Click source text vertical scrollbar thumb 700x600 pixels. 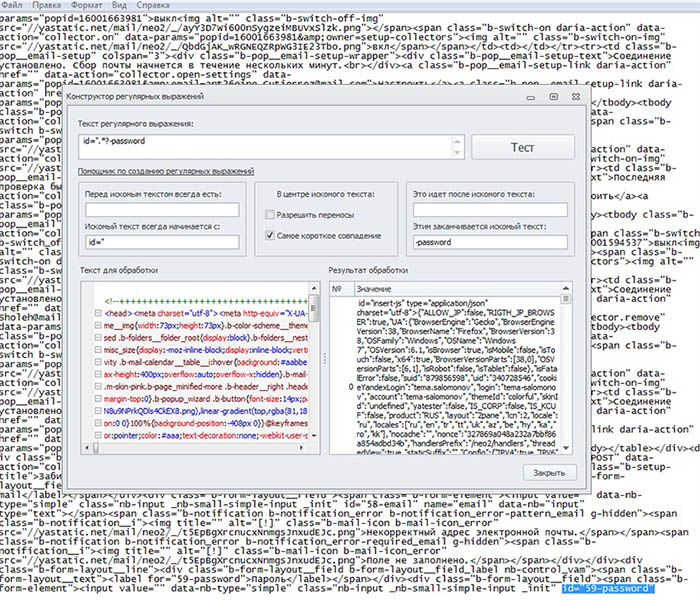314,308
